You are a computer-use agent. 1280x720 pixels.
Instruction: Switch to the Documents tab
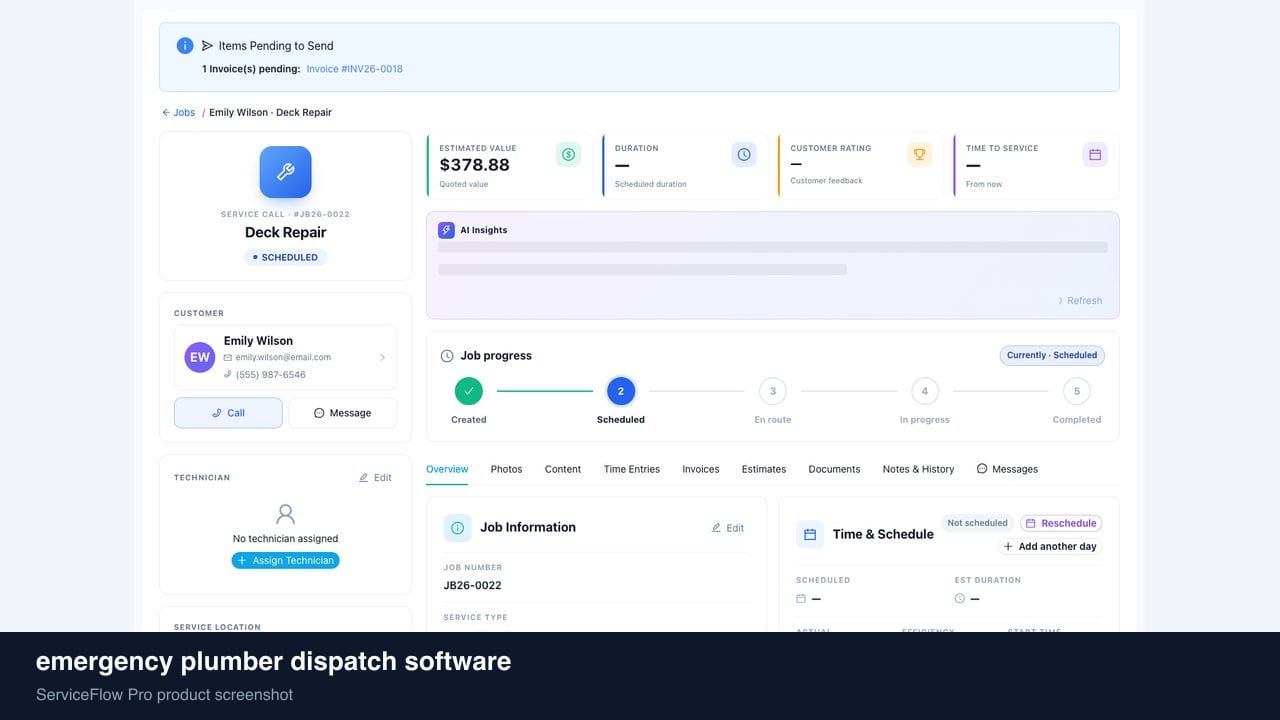pos(834,469)
